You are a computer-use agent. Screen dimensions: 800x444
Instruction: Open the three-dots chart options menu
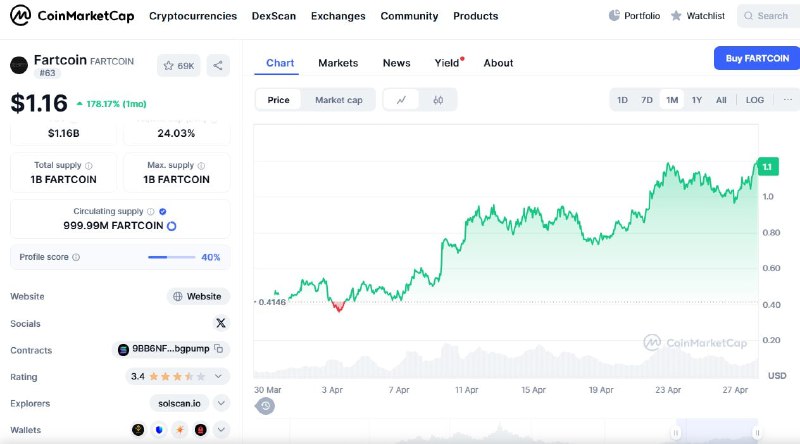[787, 100]
